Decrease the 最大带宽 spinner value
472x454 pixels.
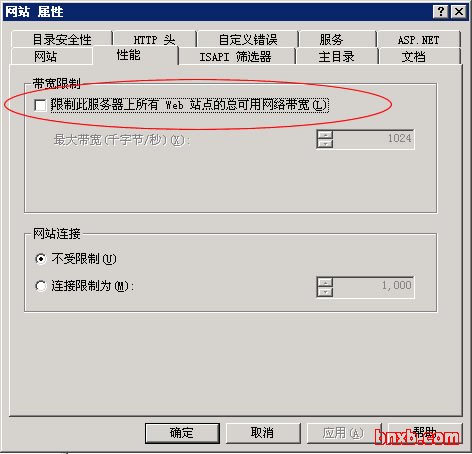(325, 144)
